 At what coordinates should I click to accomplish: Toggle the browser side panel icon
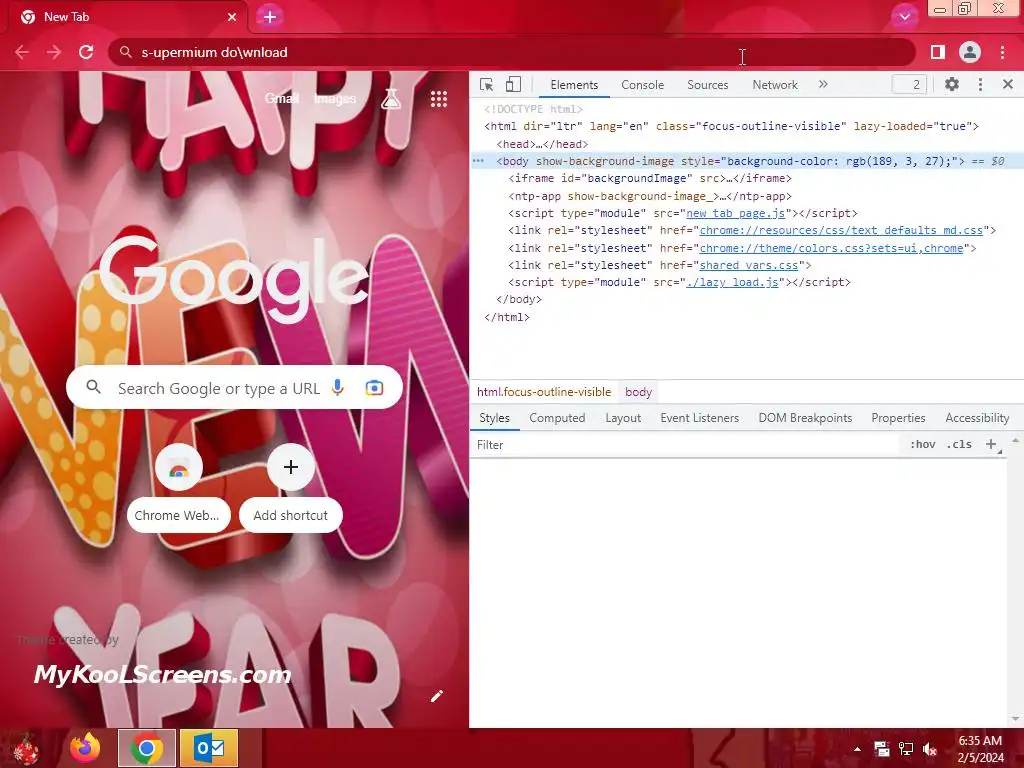(938, 52)
